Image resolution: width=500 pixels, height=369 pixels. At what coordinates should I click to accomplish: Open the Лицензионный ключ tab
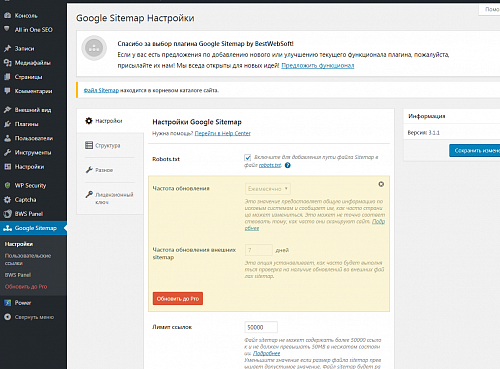click(110, 198)
